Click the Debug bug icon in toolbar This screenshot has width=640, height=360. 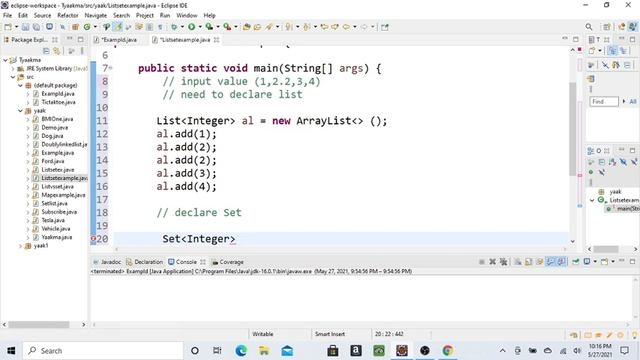(174, 27)
